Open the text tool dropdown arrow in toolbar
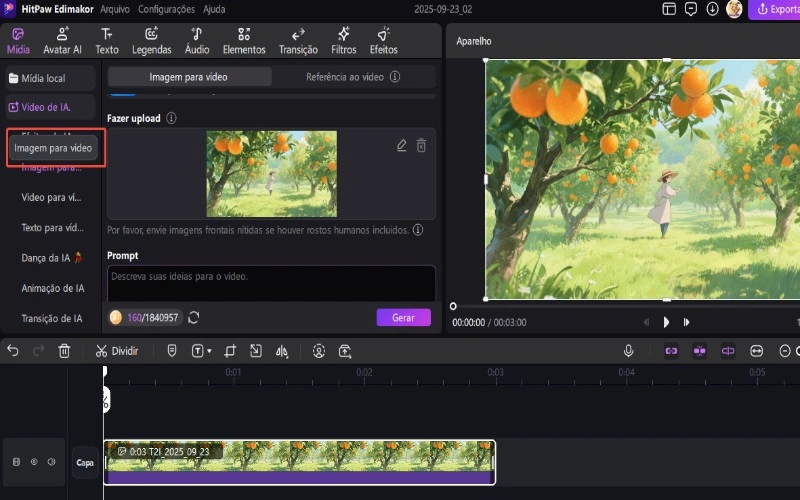The width and height of the screenshot is (800, 500). [209, 351]
